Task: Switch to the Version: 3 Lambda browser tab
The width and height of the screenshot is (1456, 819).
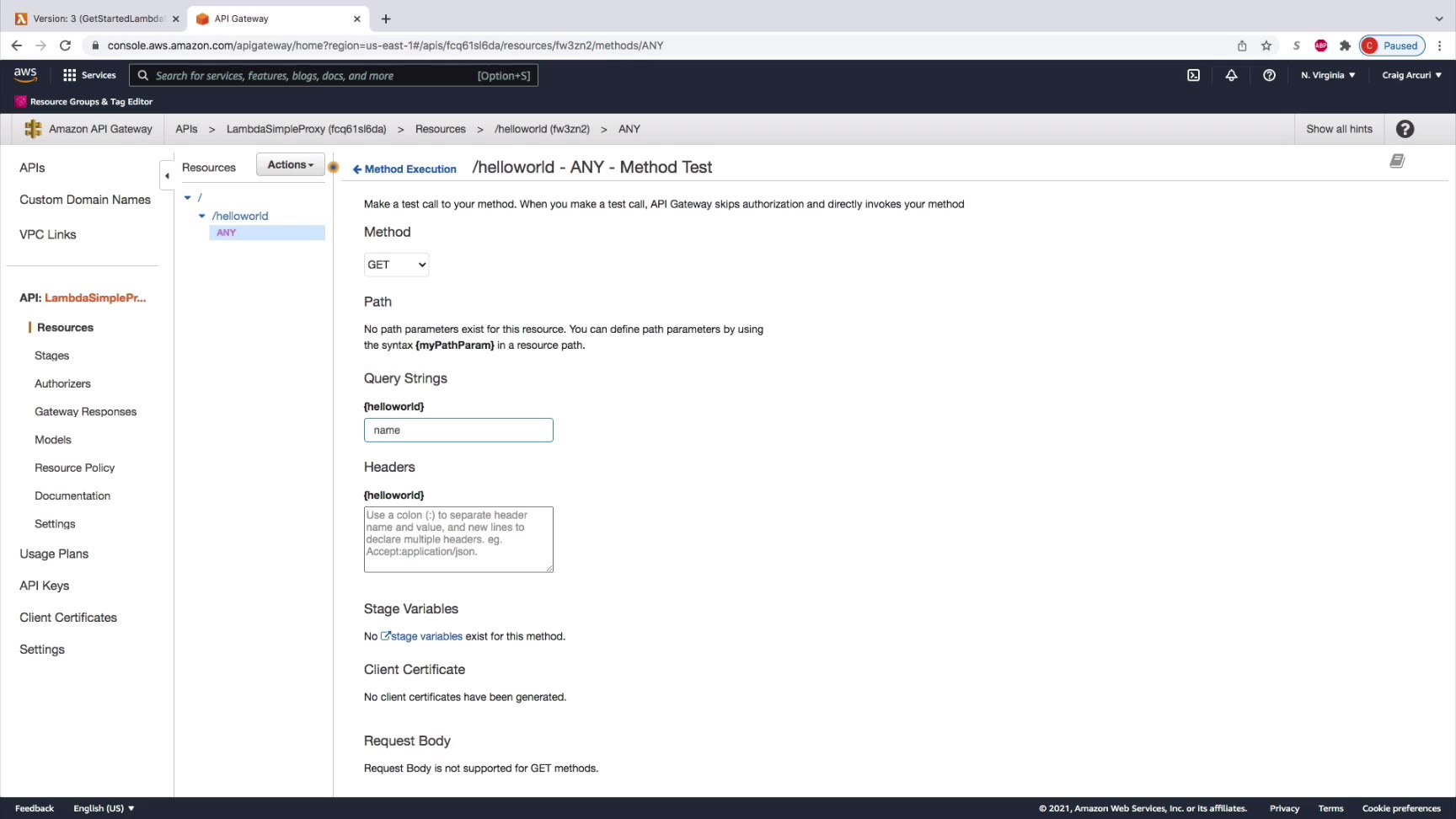Action: [x=97, y=19]
